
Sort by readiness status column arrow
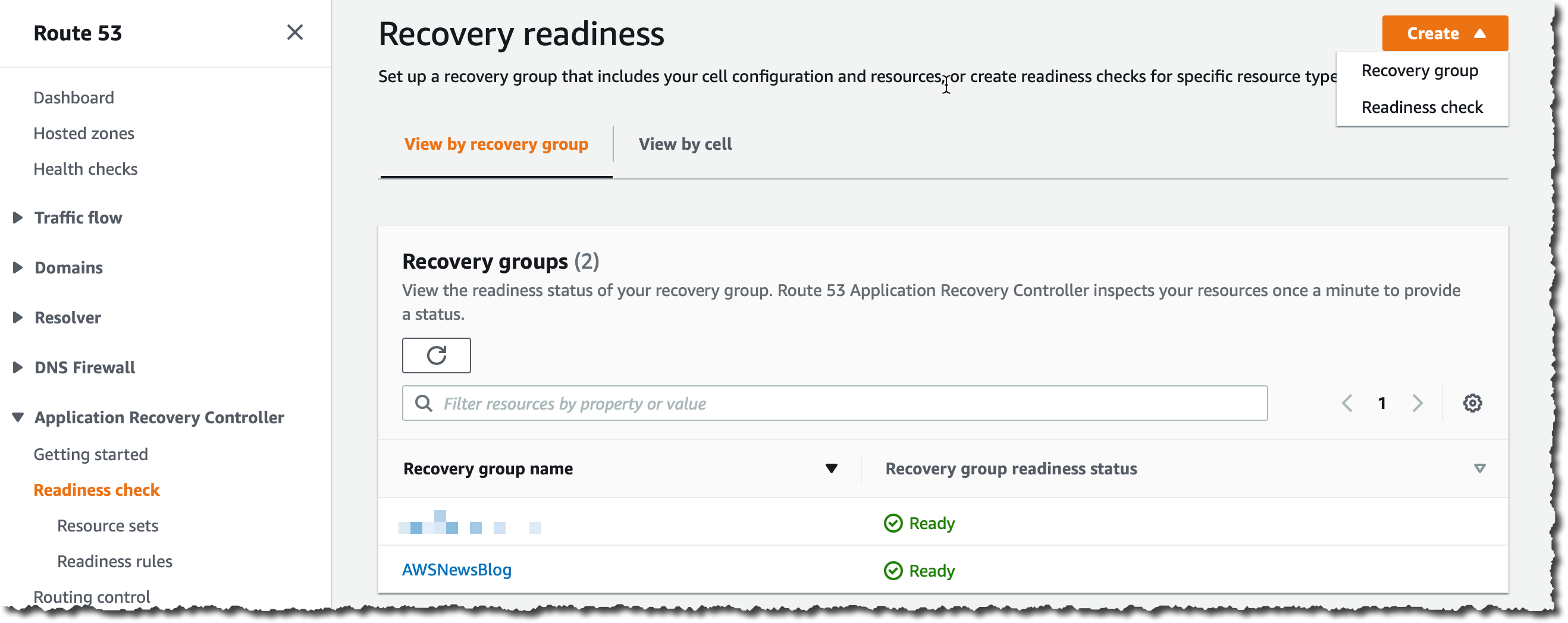[x=1479, y=468]
